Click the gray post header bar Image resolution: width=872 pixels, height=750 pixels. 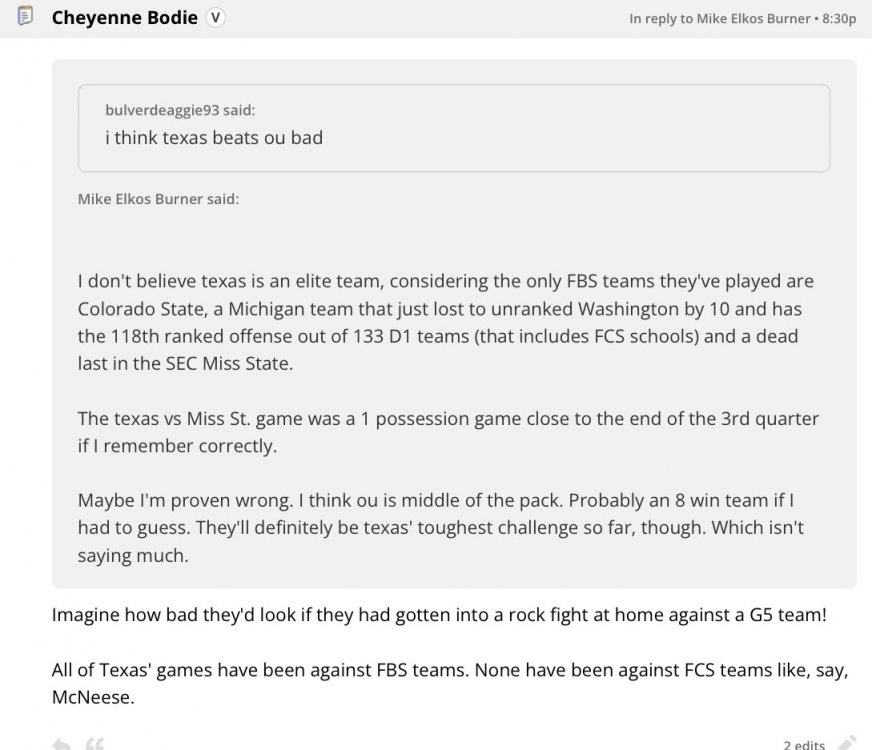pos(420,18)
